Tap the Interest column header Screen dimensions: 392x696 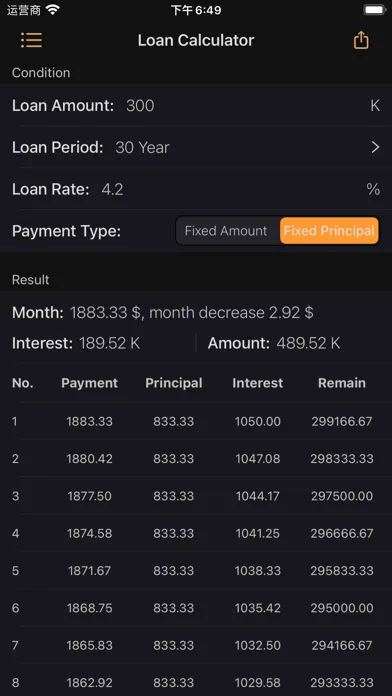257,383
